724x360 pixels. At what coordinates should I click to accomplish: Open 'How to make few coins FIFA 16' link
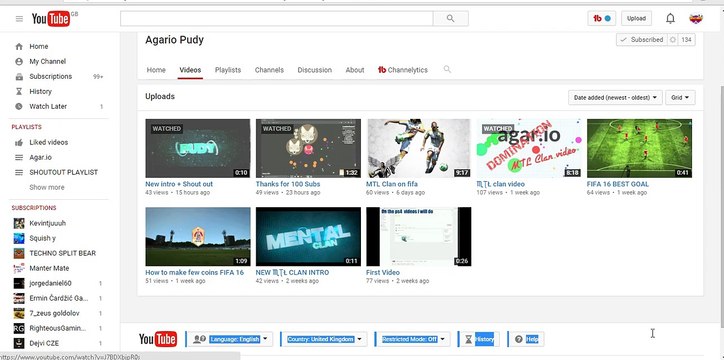point(194,273)
